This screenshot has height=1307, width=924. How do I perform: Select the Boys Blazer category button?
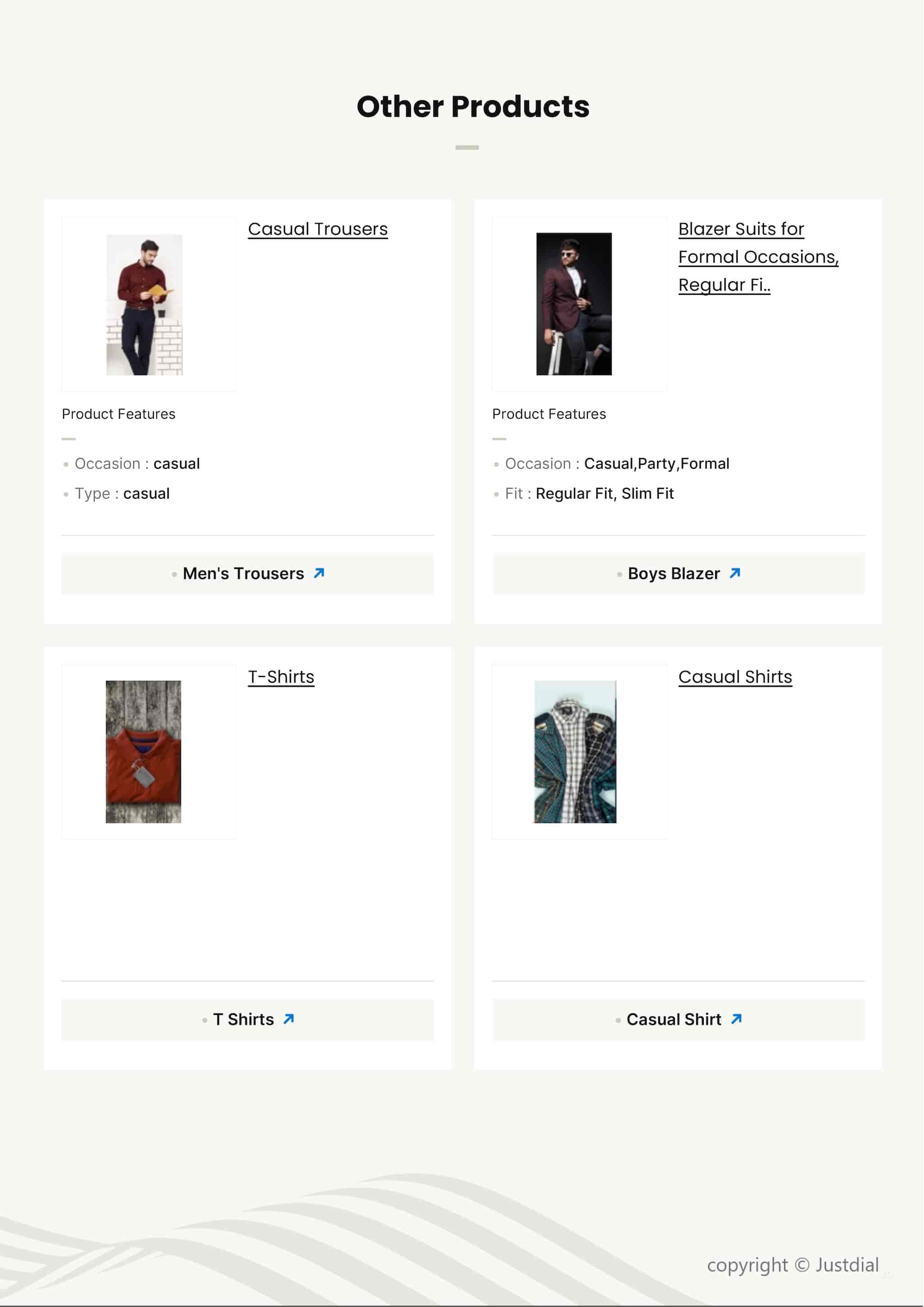click(x=679, y=574)
